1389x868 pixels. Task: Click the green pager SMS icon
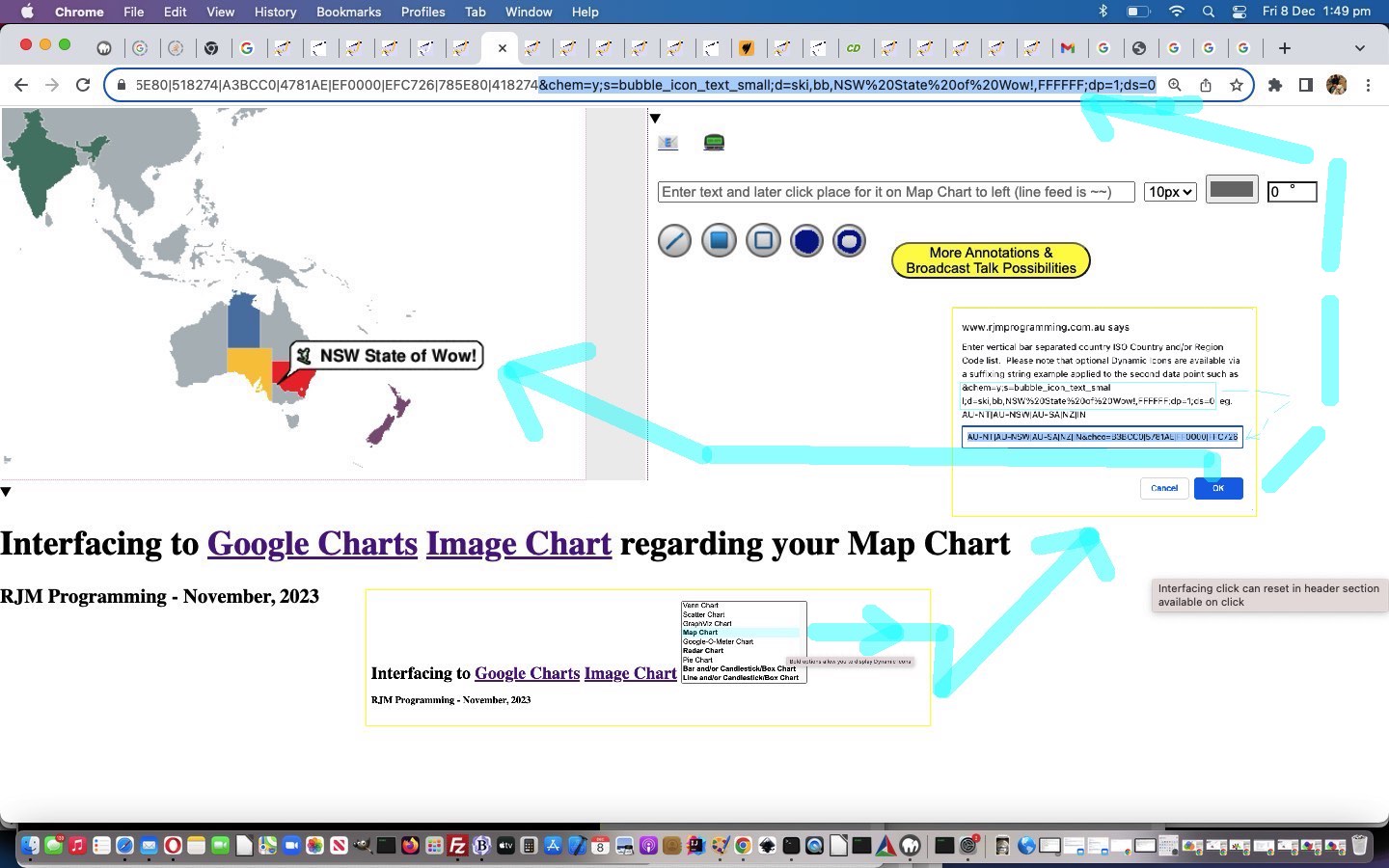tap(714, 143)
